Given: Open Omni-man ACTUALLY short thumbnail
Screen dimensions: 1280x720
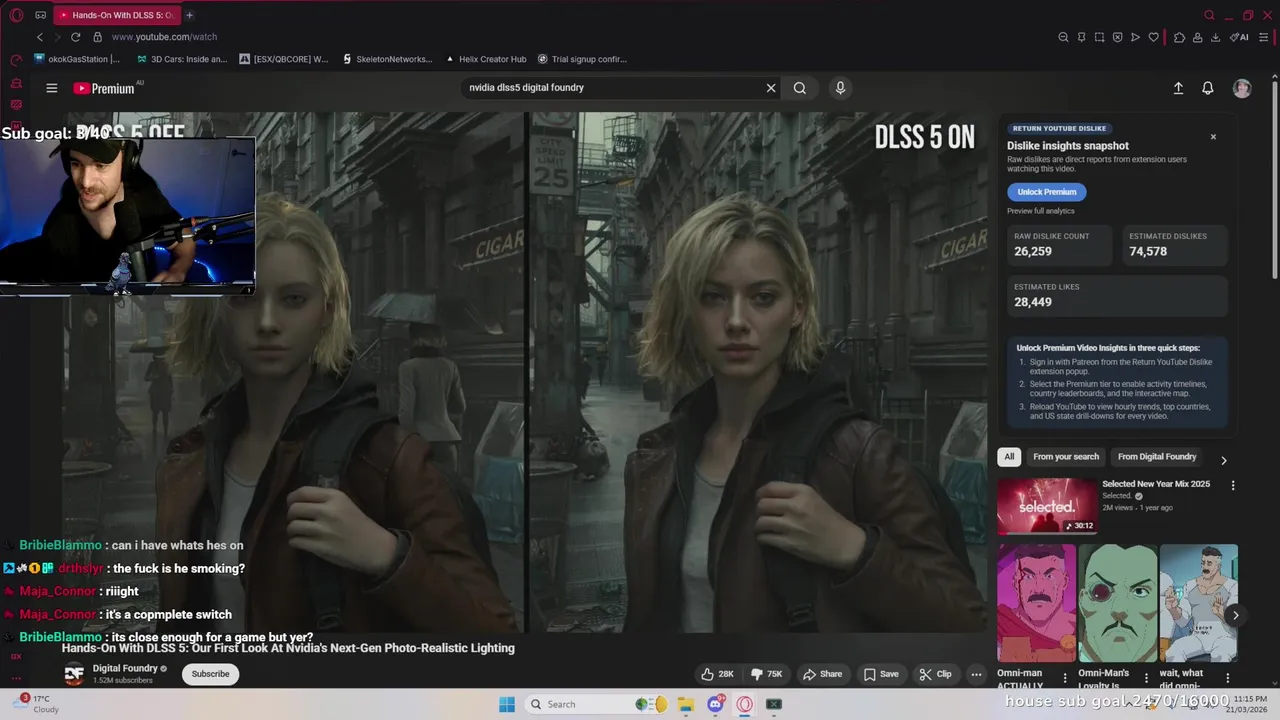Looking at the screenshot, I should click(1036, 603).
